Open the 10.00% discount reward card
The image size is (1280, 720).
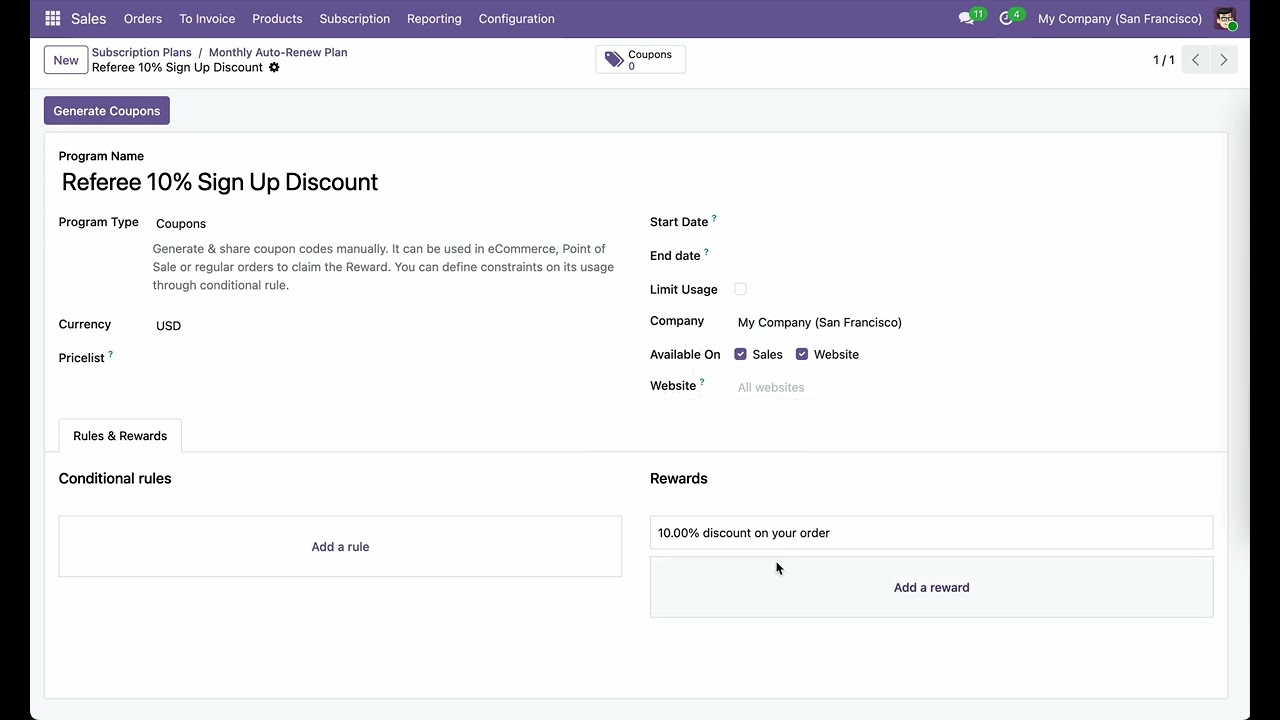(931, 533)
